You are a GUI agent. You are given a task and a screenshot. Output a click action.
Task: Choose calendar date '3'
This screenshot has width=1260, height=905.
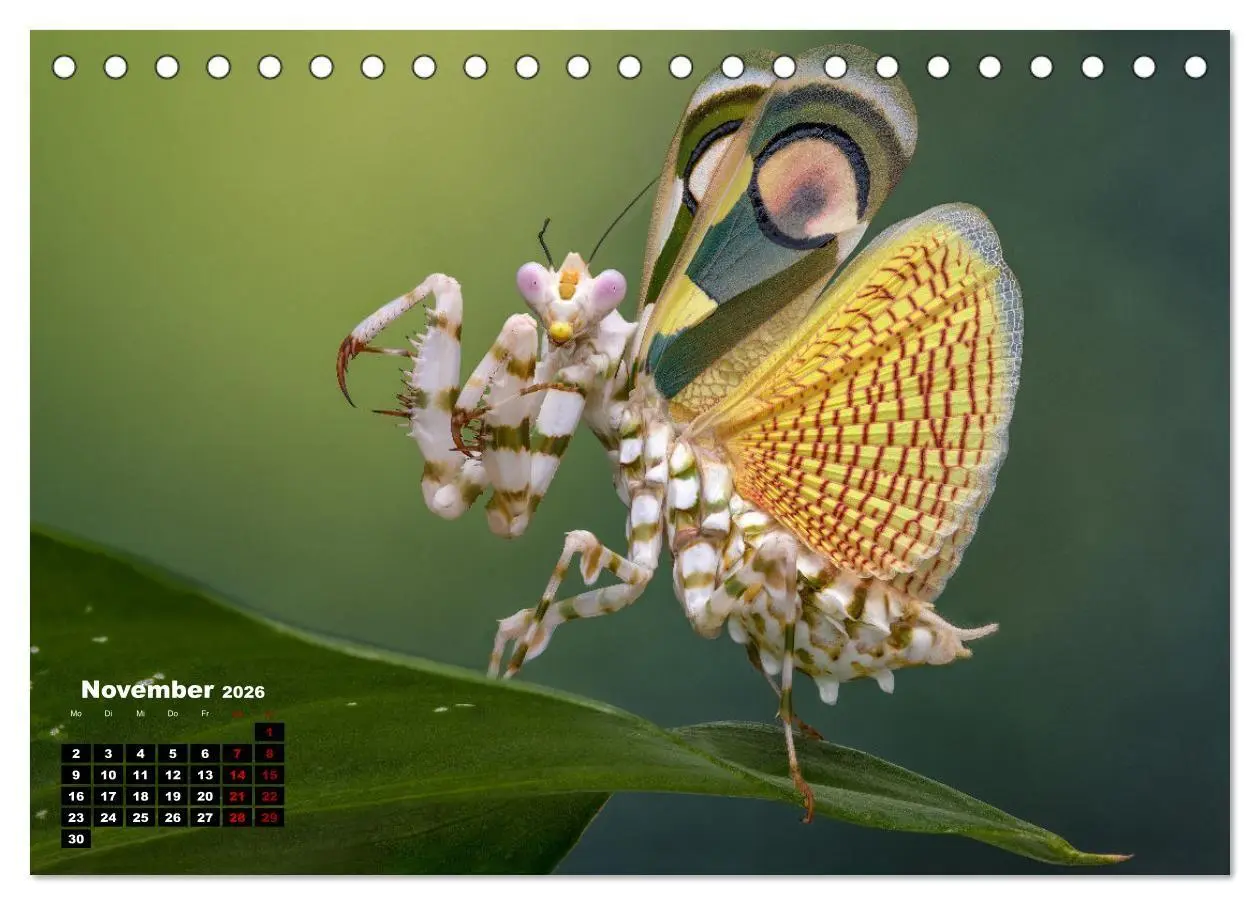click(108, 754)
